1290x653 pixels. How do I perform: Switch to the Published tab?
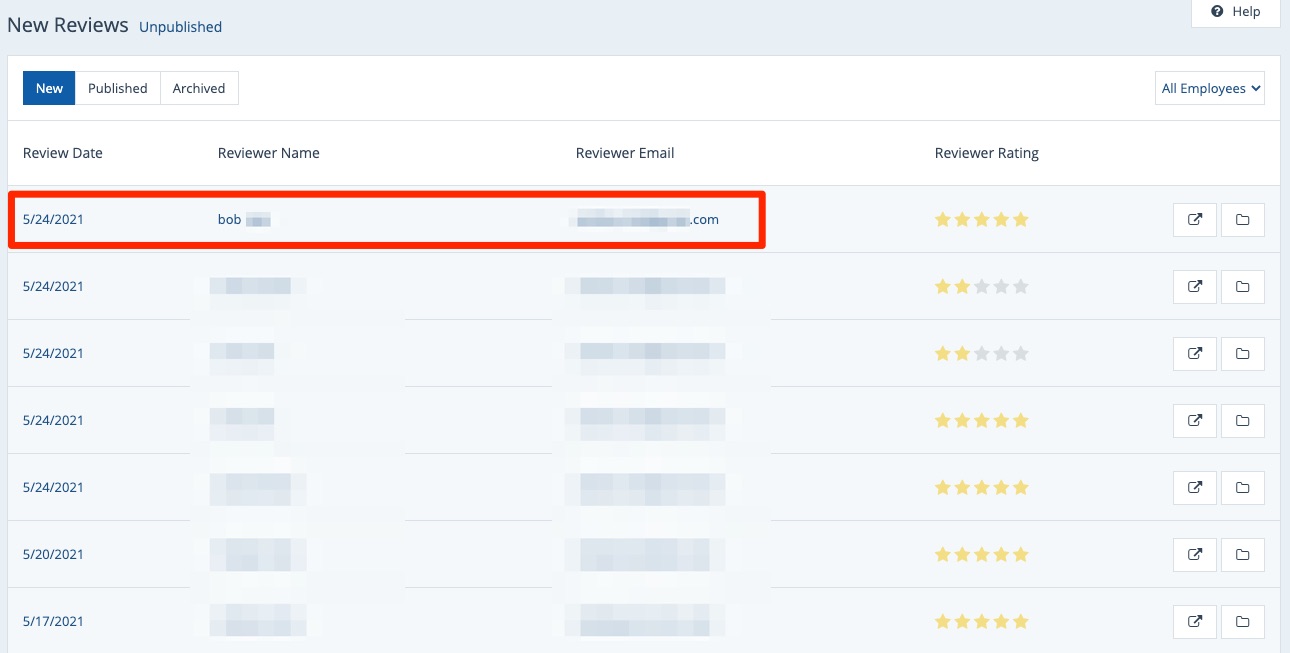(117, 89)
